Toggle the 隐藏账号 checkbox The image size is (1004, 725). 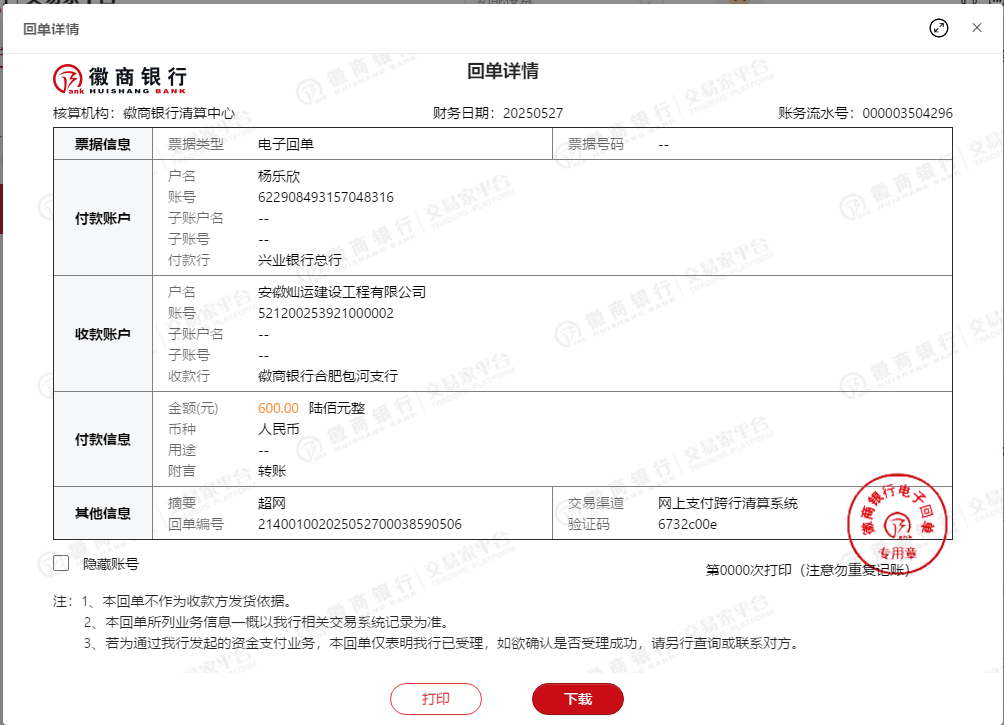(x=61, y=563)
